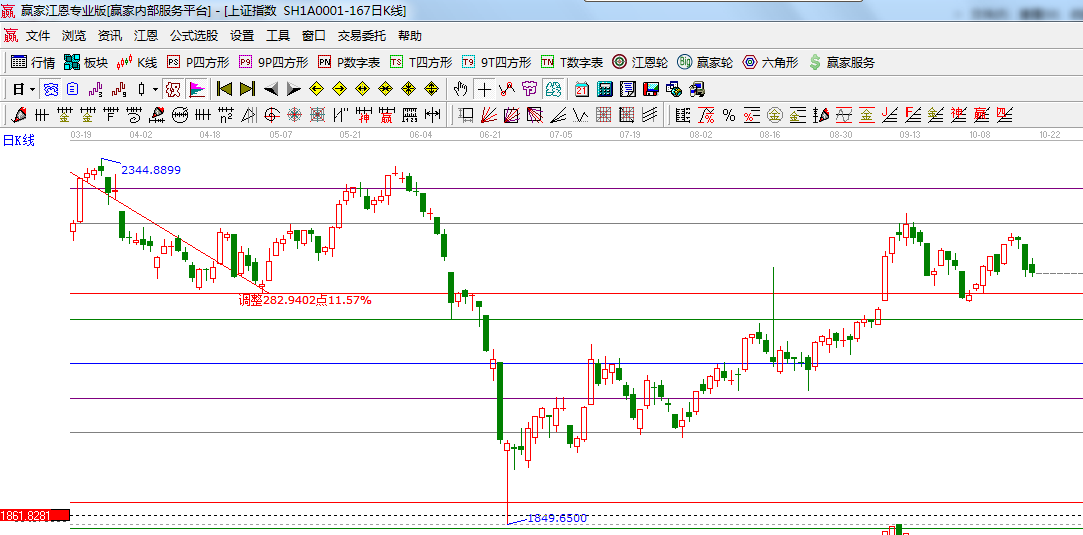Toggle the crosshair cursor button
Viewport: 1083px width, 535px height.
point(484,89)
